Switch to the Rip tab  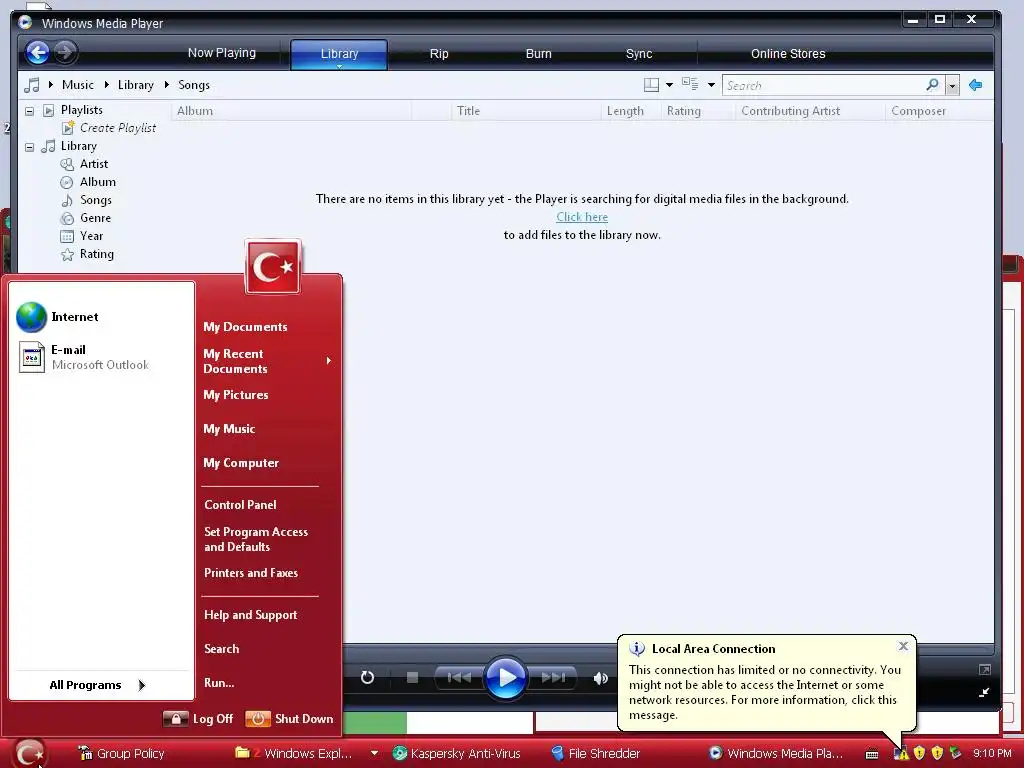439,54
